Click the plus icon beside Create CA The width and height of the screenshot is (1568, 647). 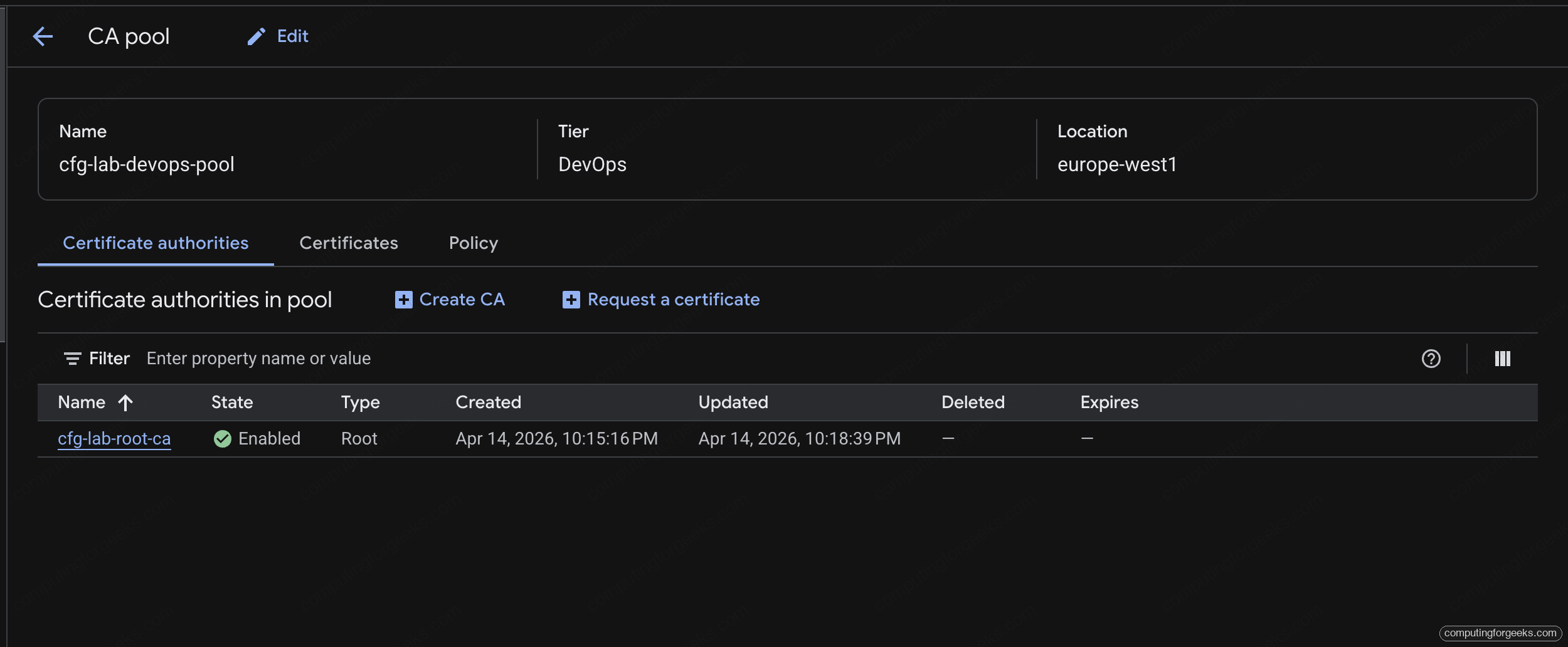click(403, 300)
